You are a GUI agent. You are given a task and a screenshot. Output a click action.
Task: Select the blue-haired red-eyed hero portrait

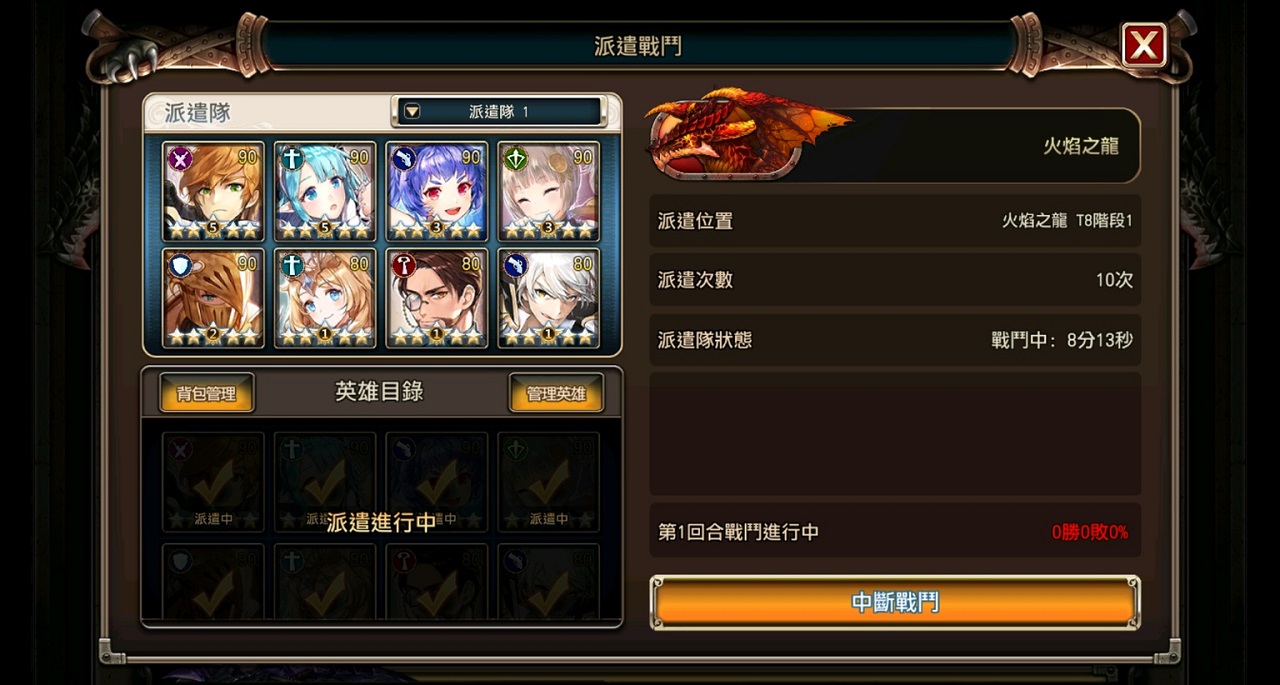tap(437, 191)
